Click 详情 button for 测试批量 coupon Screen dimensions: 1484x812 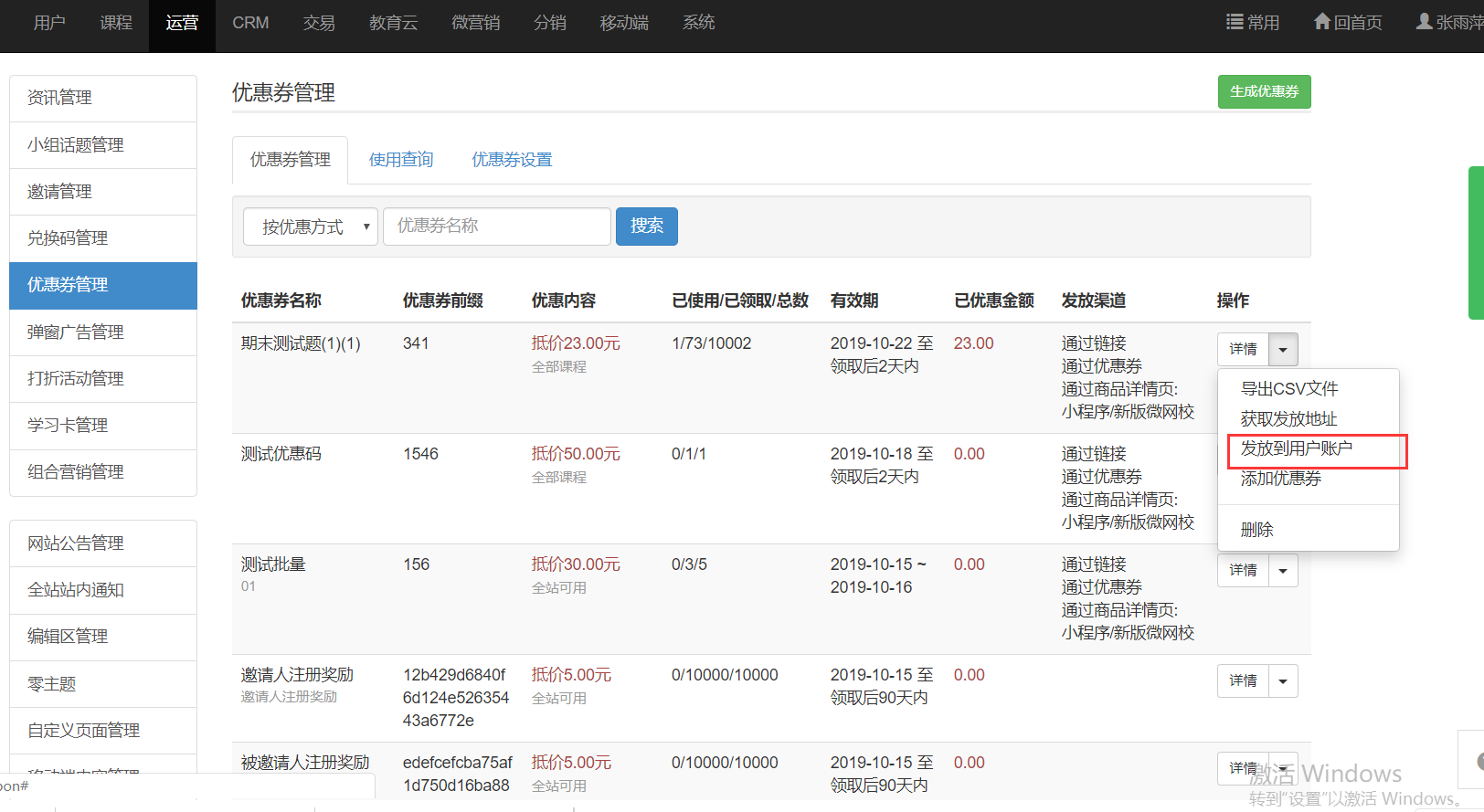(1243, 571)
